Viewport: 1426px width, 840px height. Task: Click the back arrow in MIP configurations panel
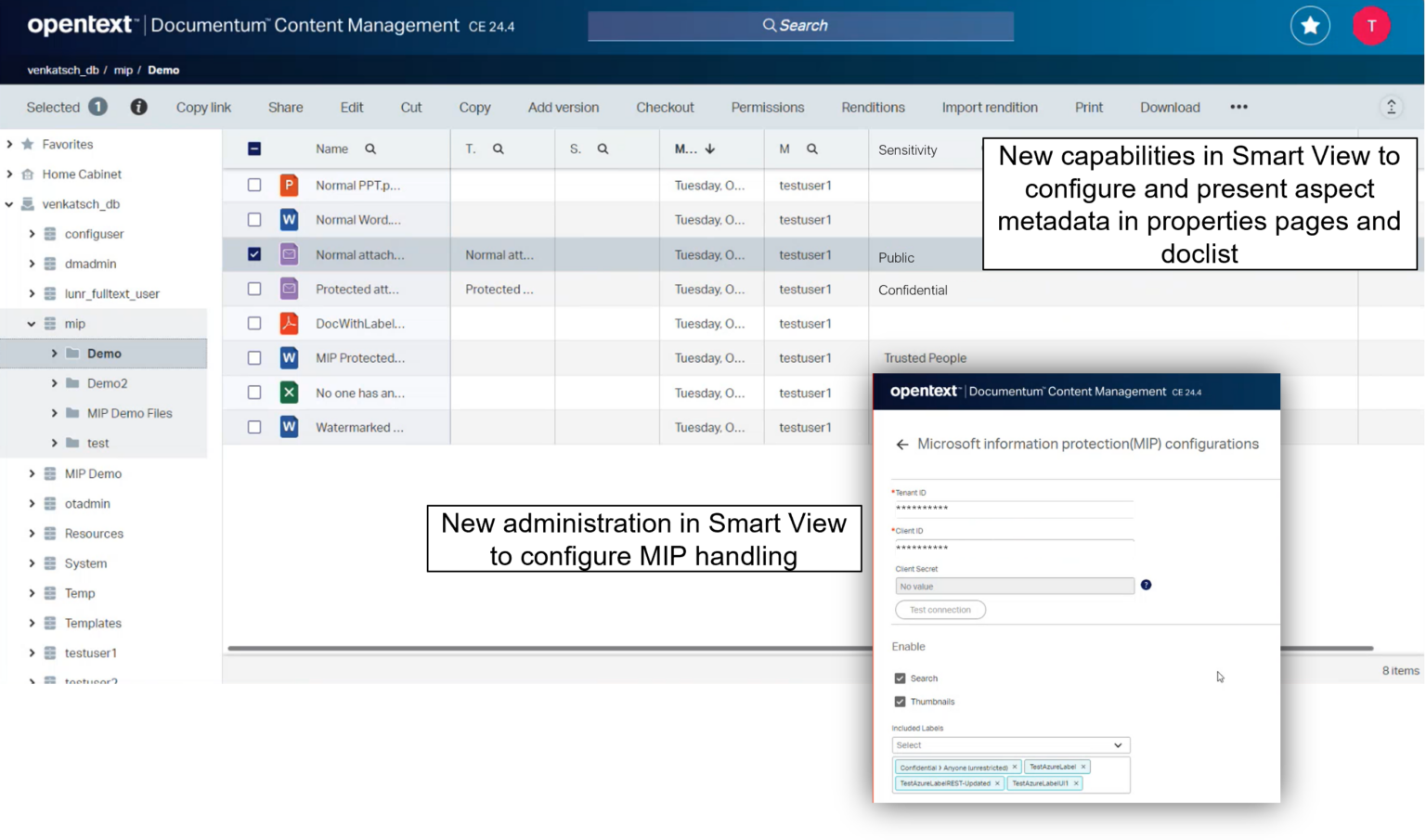coord(901,444)
